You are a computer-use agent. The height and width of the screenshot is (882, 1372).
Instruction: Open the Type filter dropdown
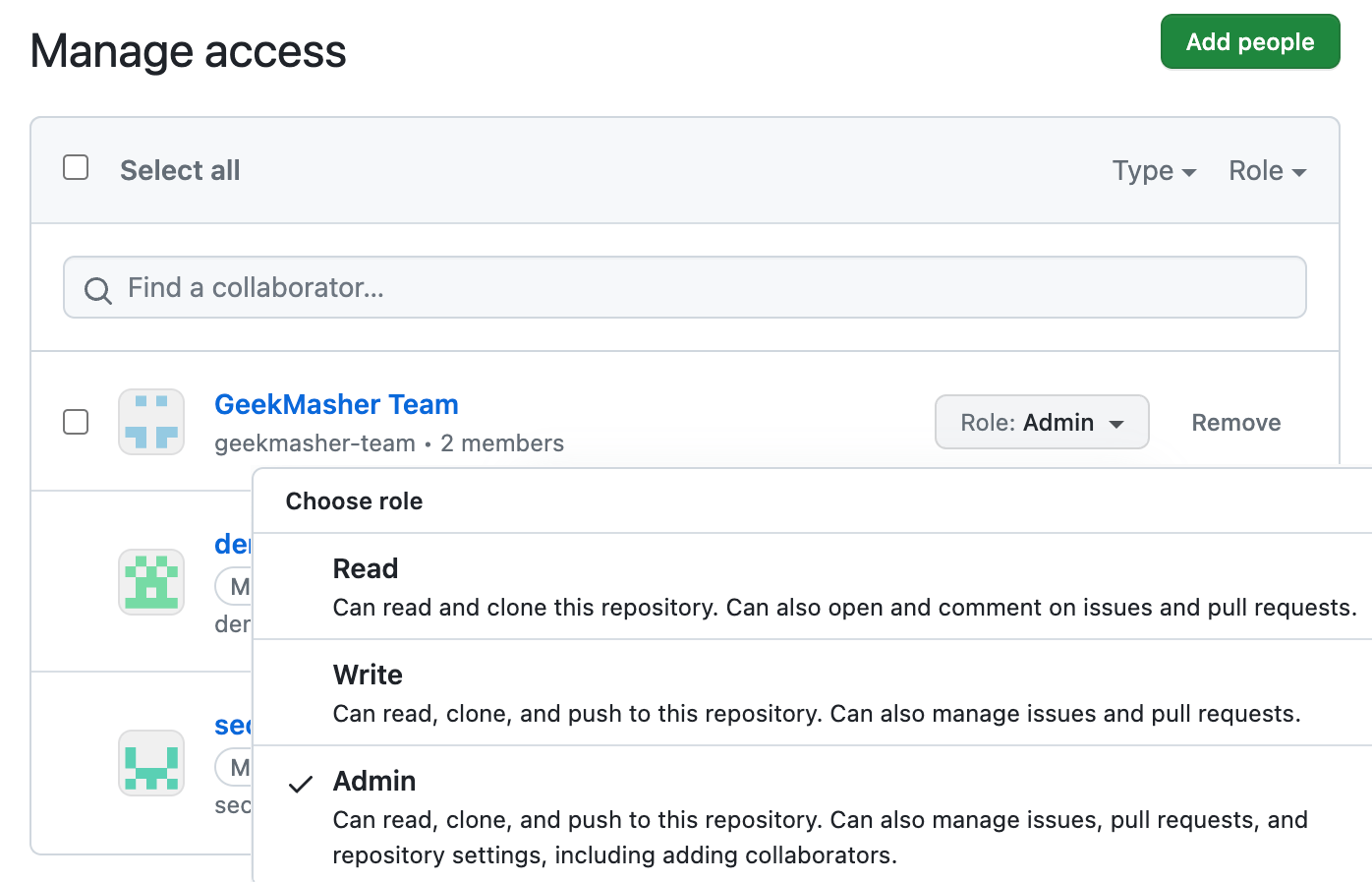click(1154, 170)
